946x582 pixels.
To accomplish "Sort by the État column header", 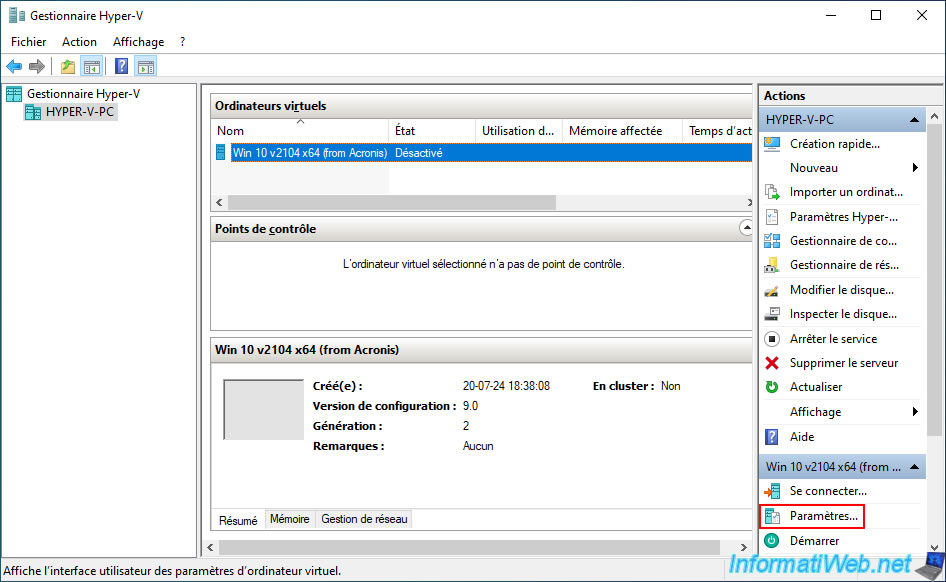I will click(431, 131).
